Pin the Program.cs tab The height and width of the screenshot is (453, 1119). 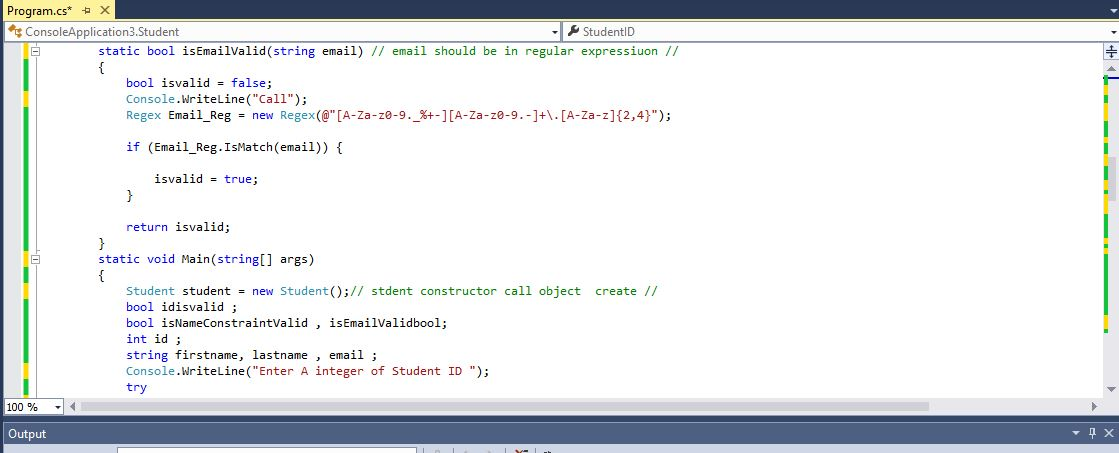coord(86,11)
